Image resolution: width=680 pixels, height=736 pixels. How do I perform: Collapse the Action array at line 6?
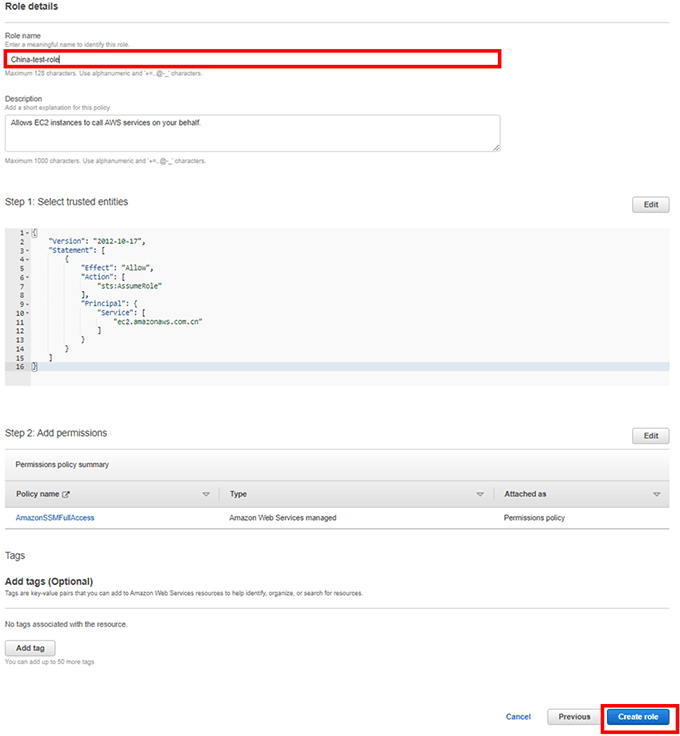[27, 277]
